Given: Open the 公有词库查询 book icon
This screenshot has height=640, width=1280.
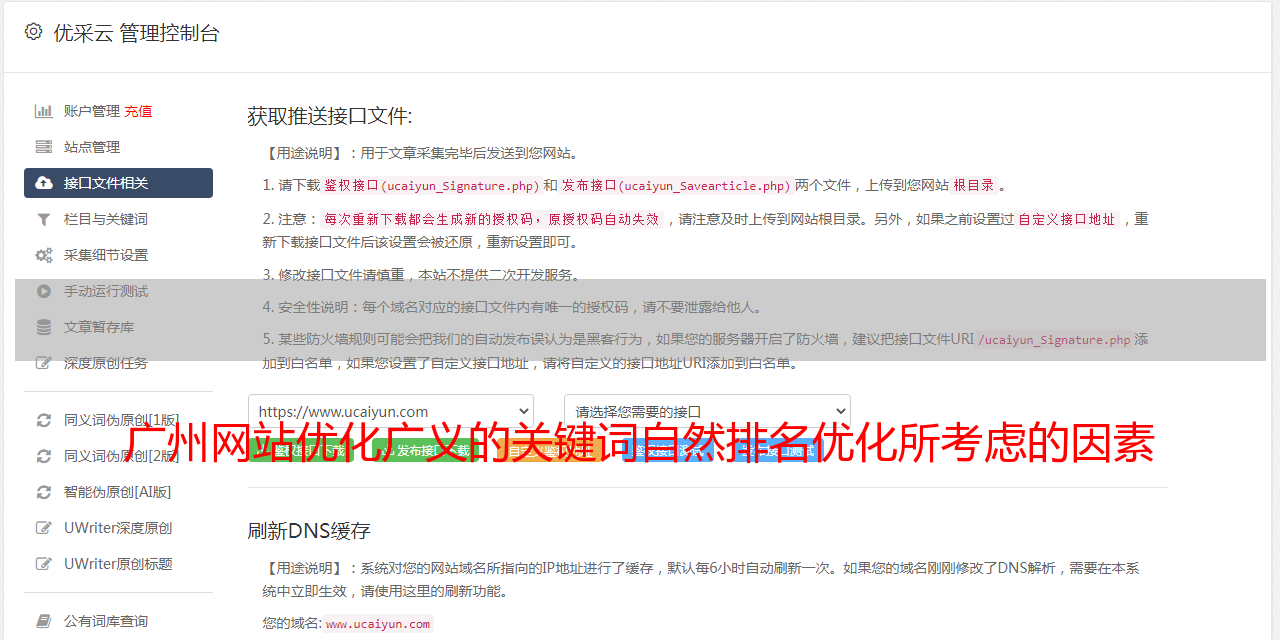Looking at the screenshot, I should [x=44, y=621].
